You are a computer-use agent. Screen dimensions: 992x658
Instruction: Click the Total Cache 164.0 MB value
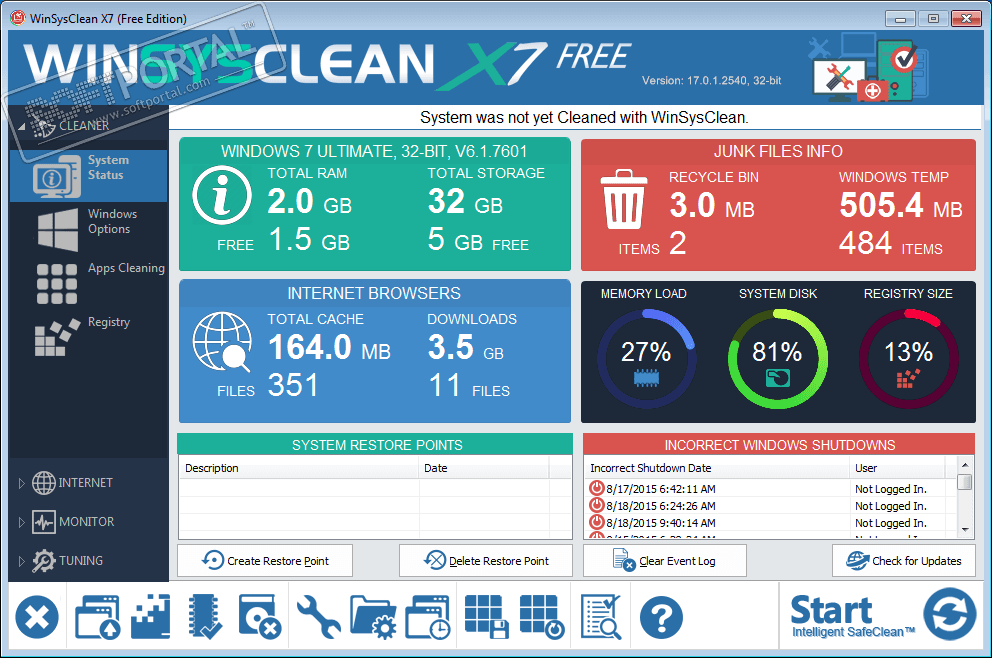tap(330, 347)
